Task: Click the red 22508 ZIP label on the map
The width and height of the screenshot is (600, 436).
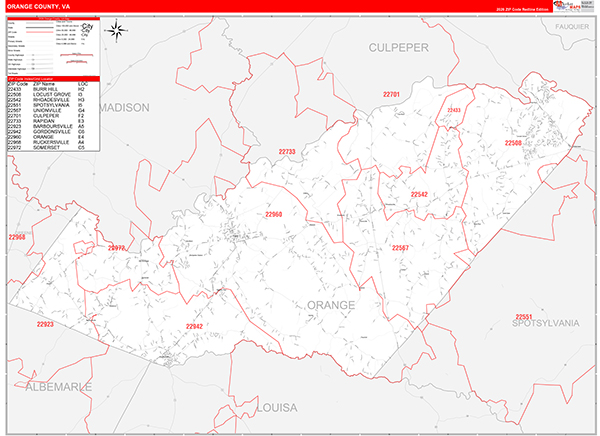Action: pos(513,143)
